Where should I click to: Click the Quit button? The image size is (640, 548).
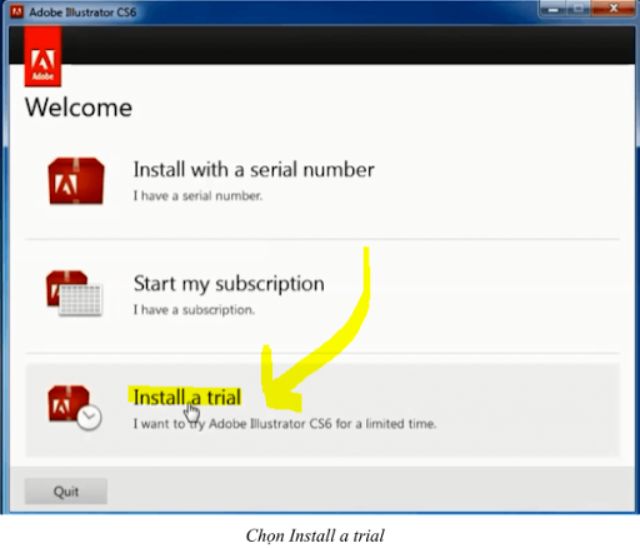tap(66, 491)
